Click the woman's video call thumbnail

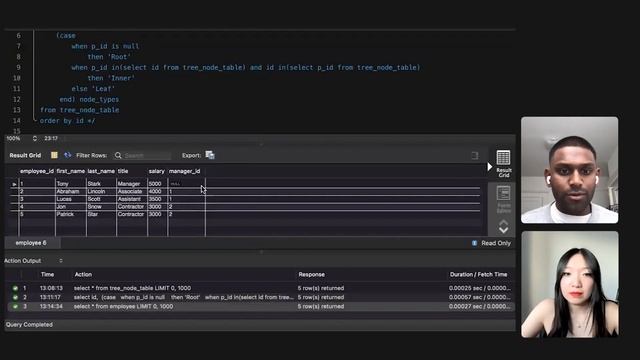569,284
